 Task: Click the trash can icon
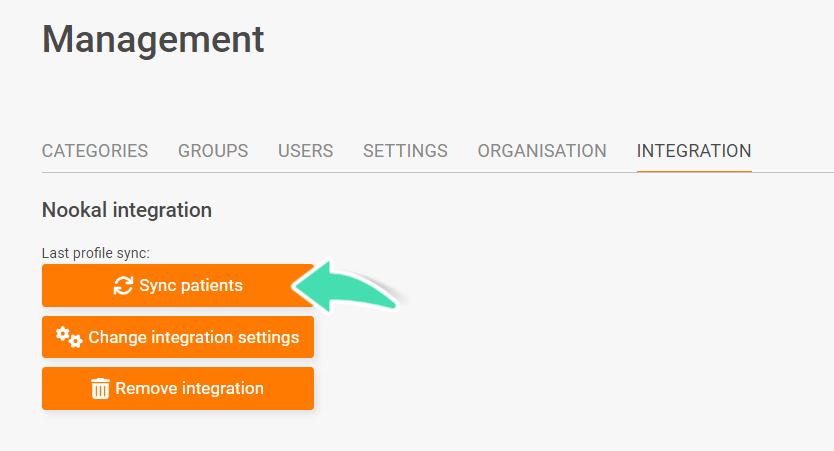point(100,388)
